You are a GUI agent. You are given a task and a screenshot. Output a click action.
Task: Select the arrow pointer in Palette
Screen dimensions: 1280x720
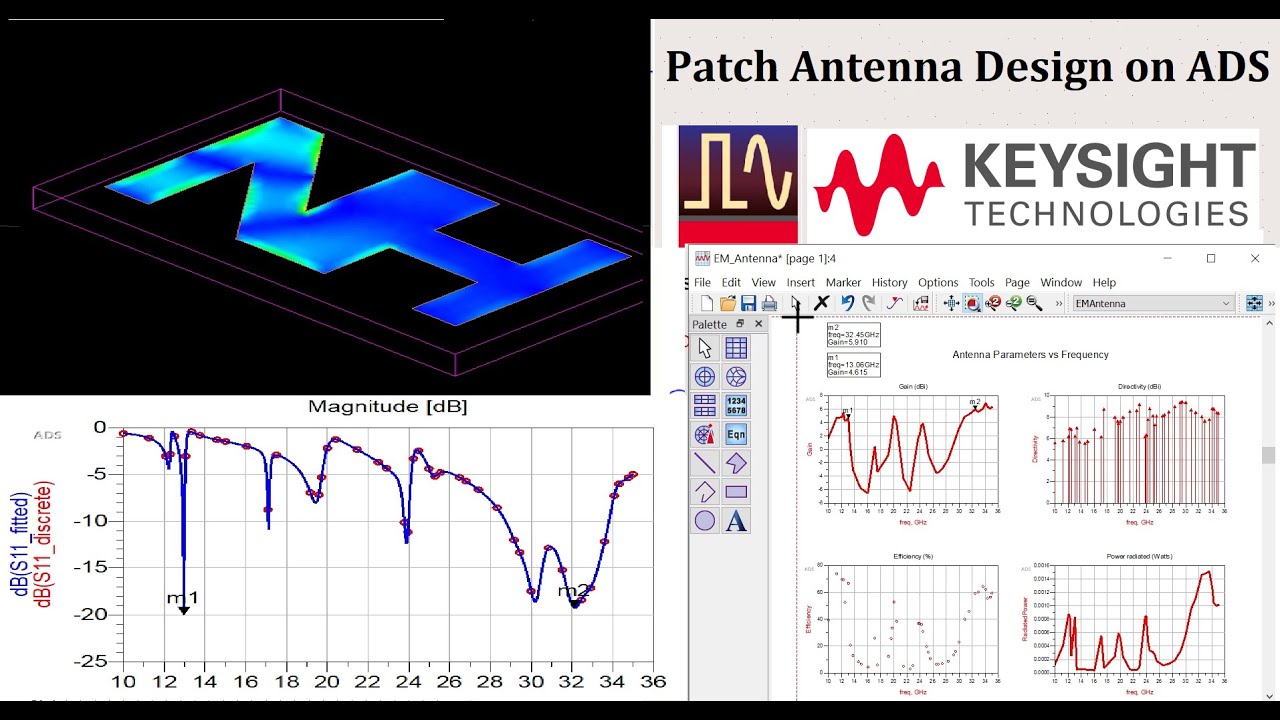tap(705, 348)
